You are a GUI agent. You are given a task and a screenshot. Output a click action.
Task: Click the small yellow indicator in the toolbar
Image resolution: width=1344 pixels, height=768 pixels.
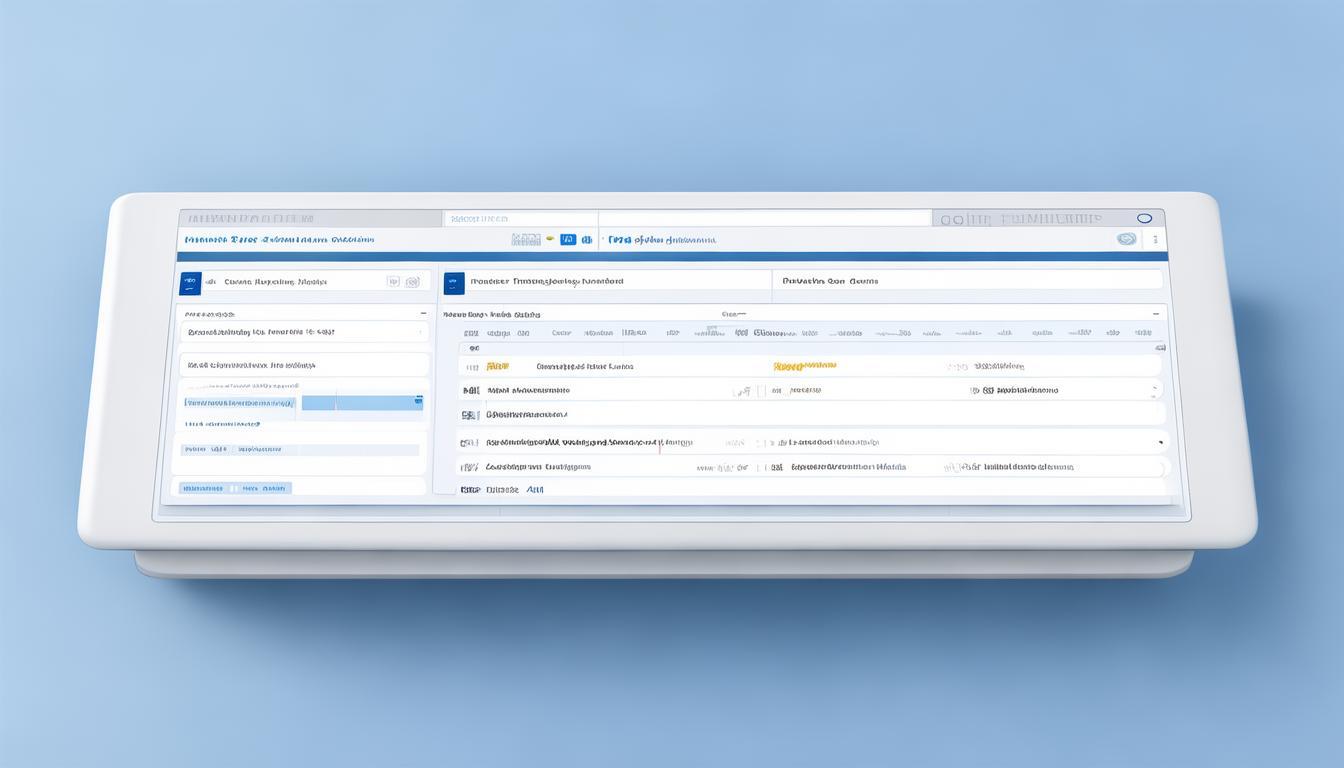coord(549,240)
